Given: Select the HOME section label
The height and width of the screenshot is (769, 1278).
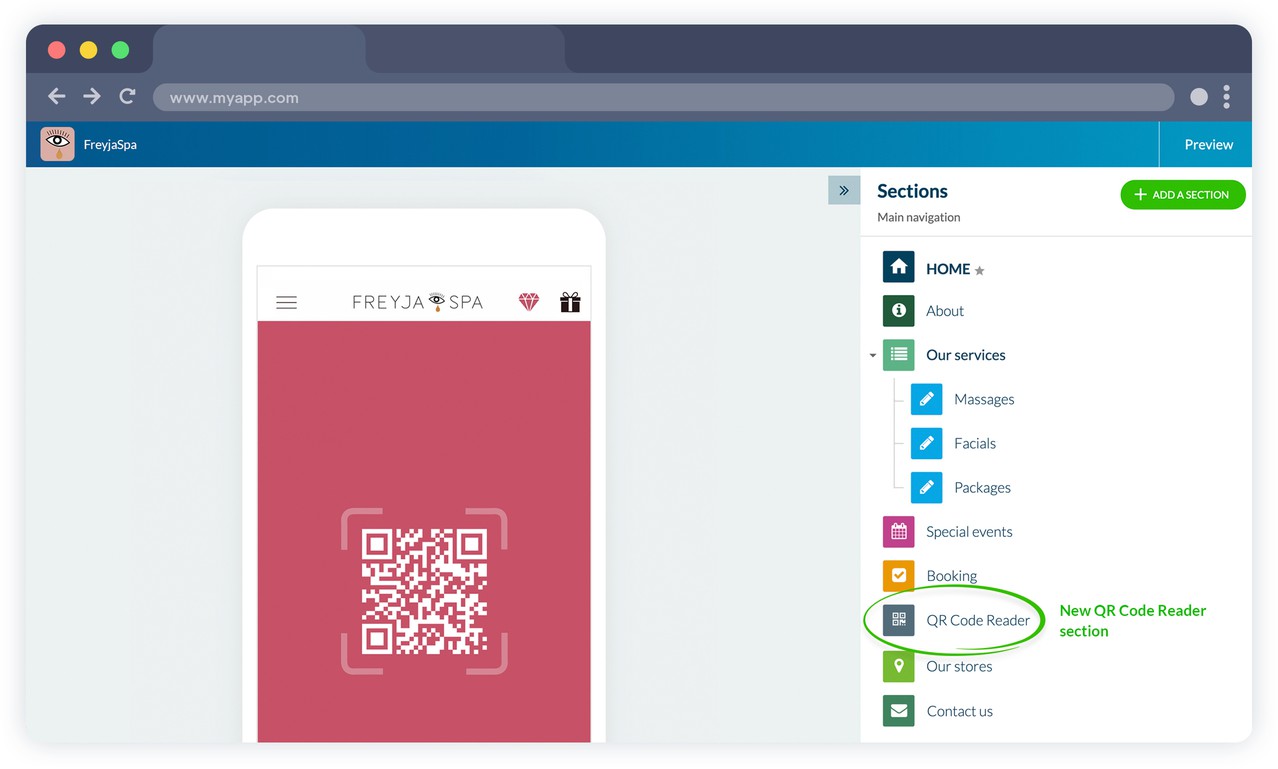Looking at the screenshot, I should tap(948, 269).
